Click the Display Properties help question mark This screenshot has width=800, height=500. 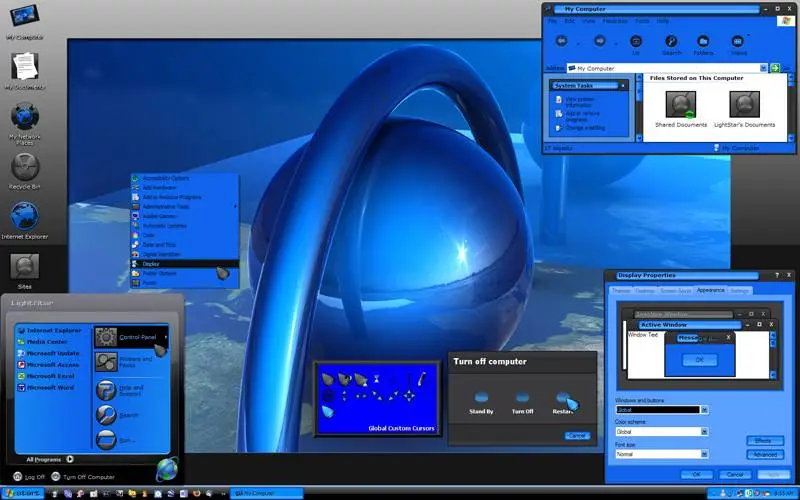click(777, 275)
